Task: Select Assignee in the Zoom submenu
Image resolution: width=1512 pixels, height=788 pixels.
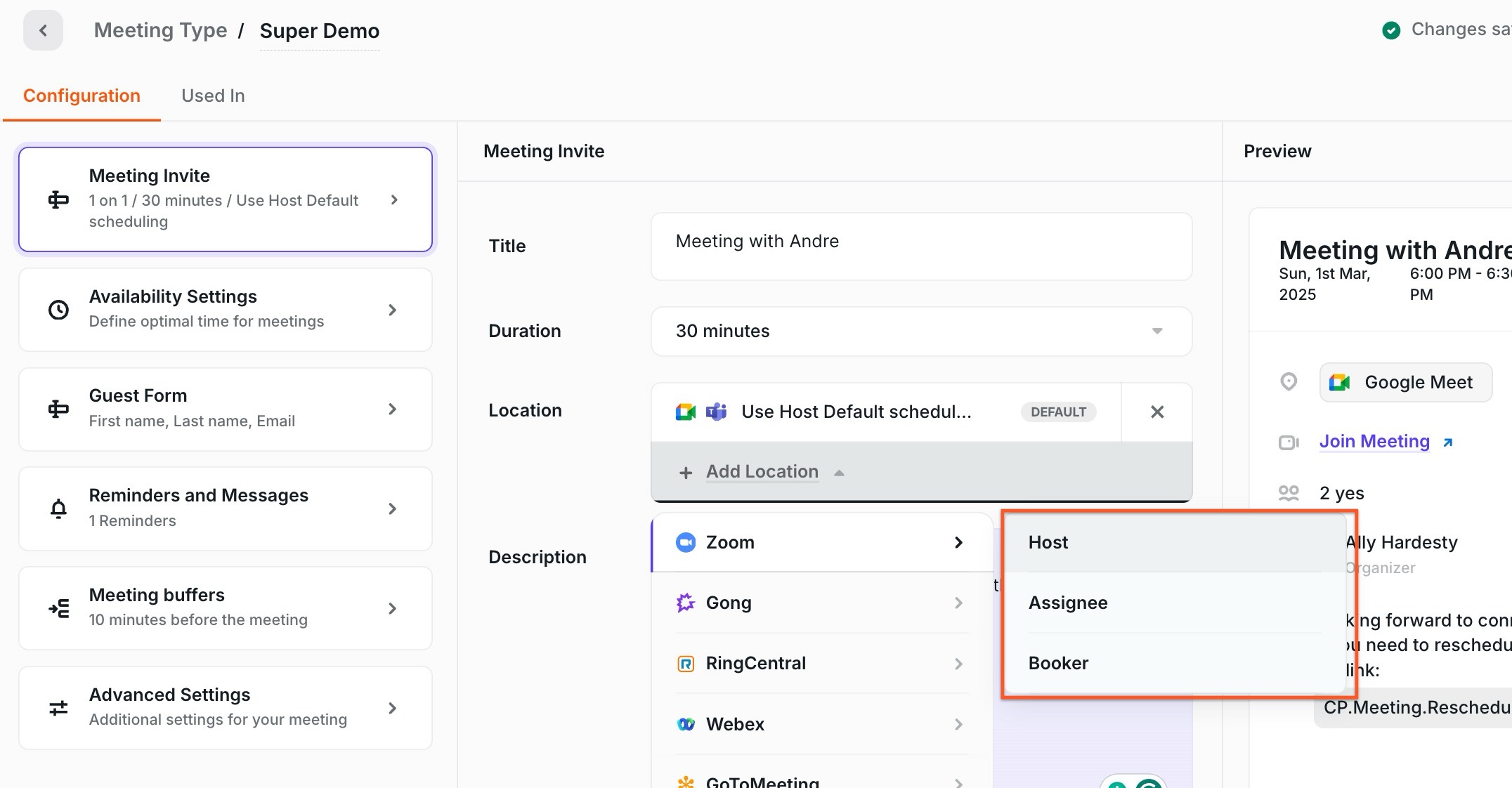Action: click(1173, 603)
